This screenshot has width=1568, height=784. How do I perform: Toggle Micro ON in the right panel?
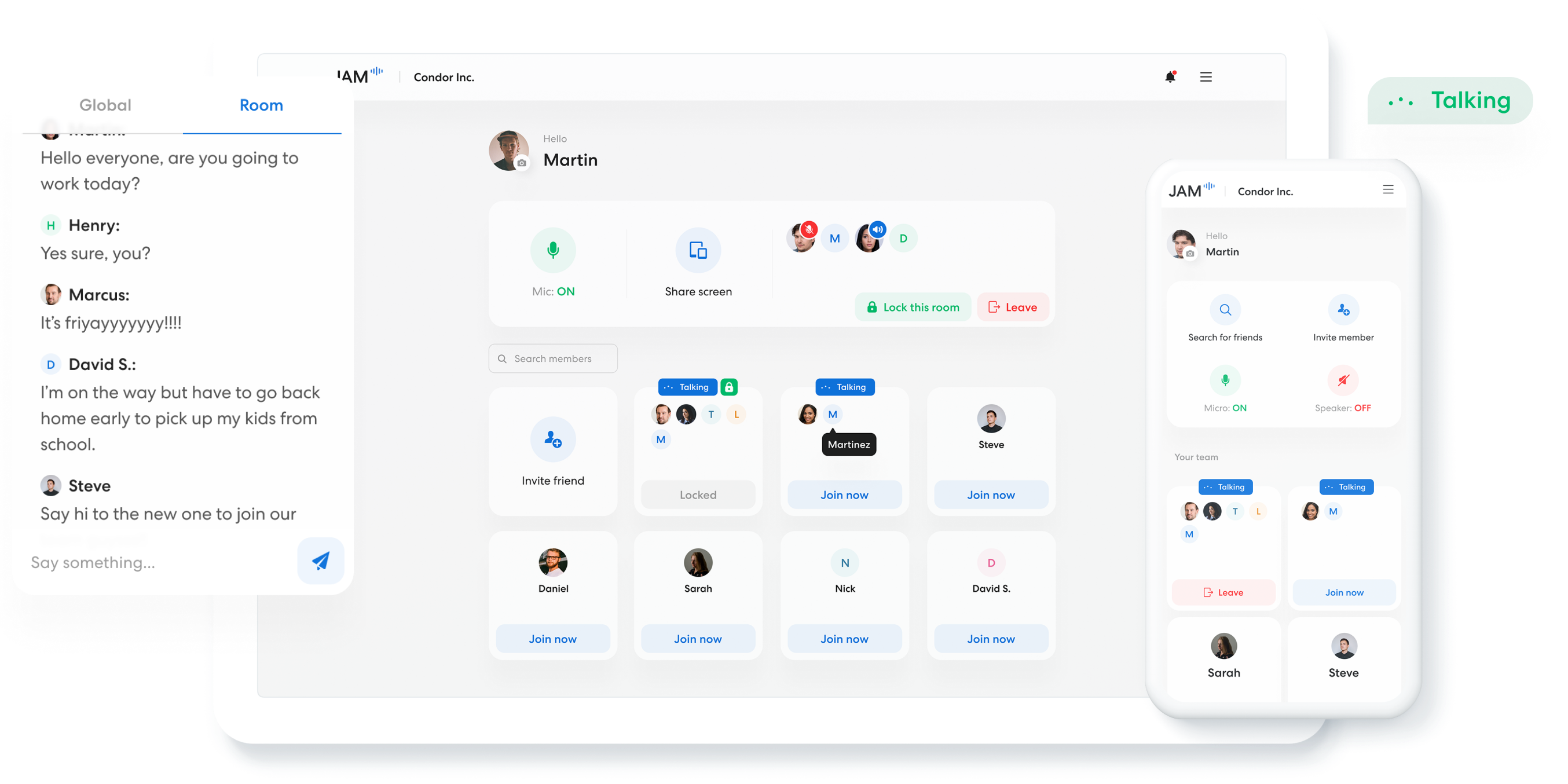[x=1224, y=380]
